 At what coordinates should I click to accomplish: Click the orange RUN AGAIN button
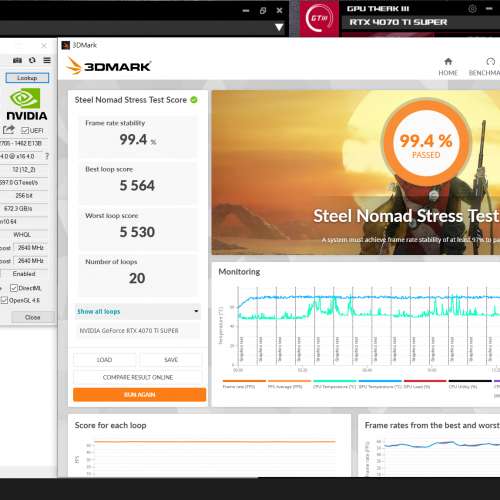tap(139, 395)
